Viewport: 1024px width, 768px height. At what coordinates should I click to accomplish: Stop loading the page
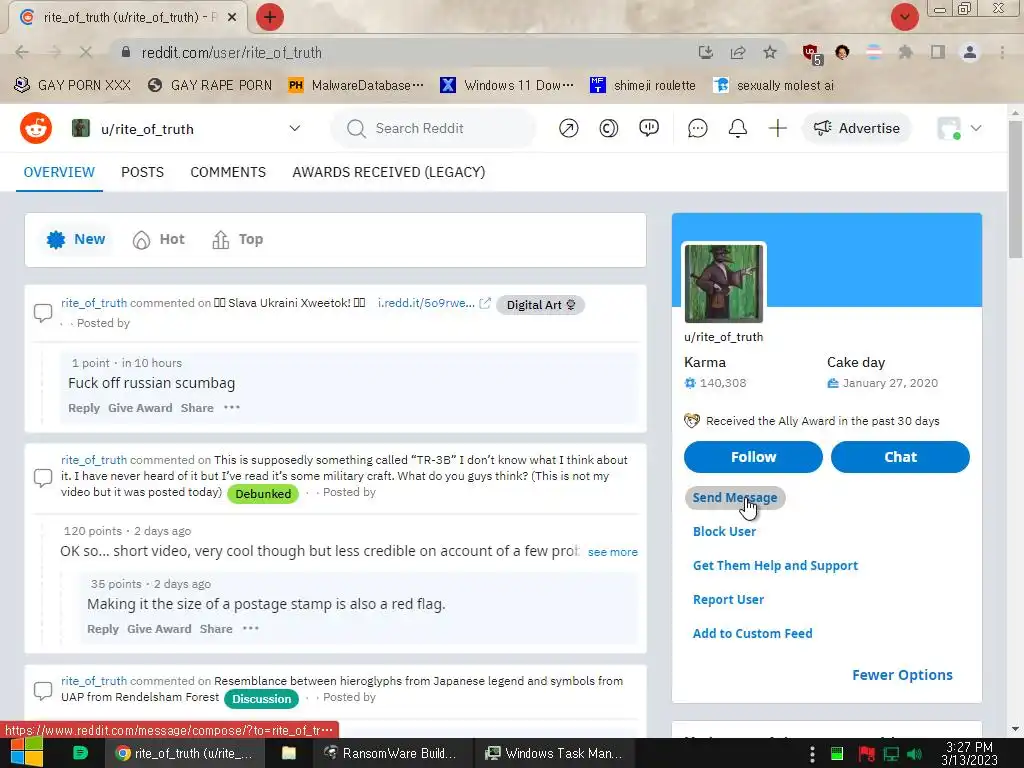pos(86,52)
